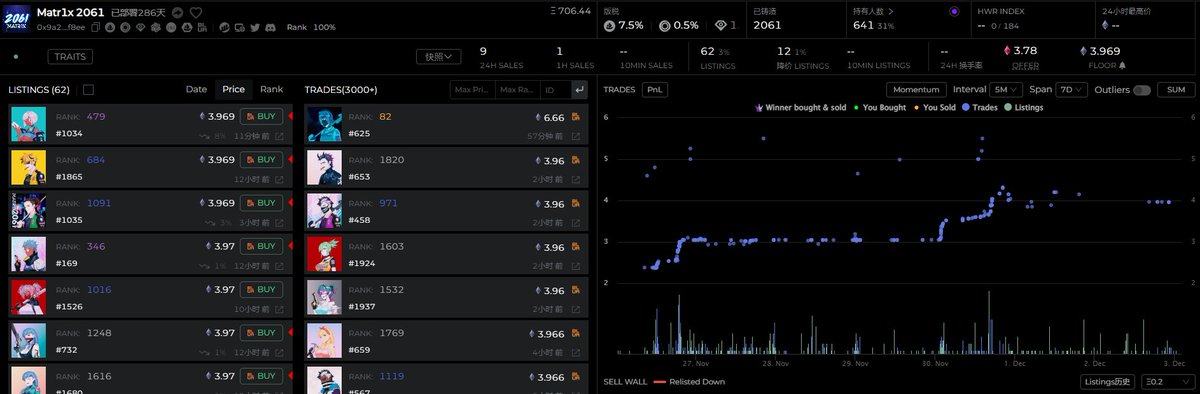Click the royalty percentage icon next to 7.5%
Screen dimensions: 1200x394
tap(610, 25)
